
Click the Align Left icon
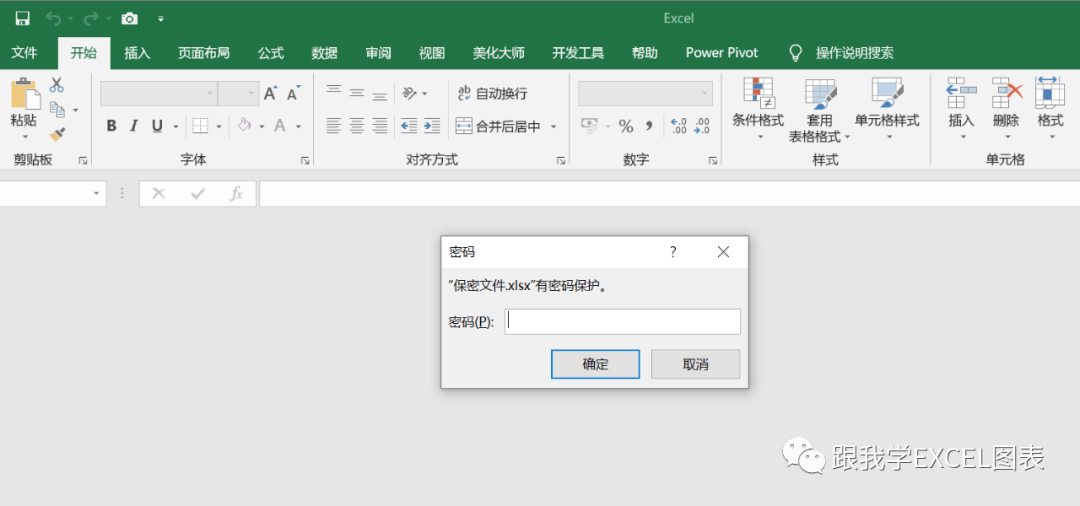pos(333,126)
